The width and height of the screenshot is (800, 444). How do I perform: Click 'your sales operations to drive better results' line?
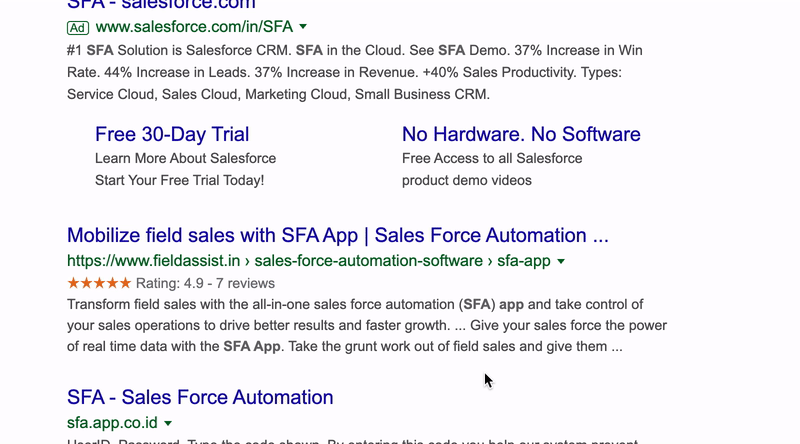(367, 326)
